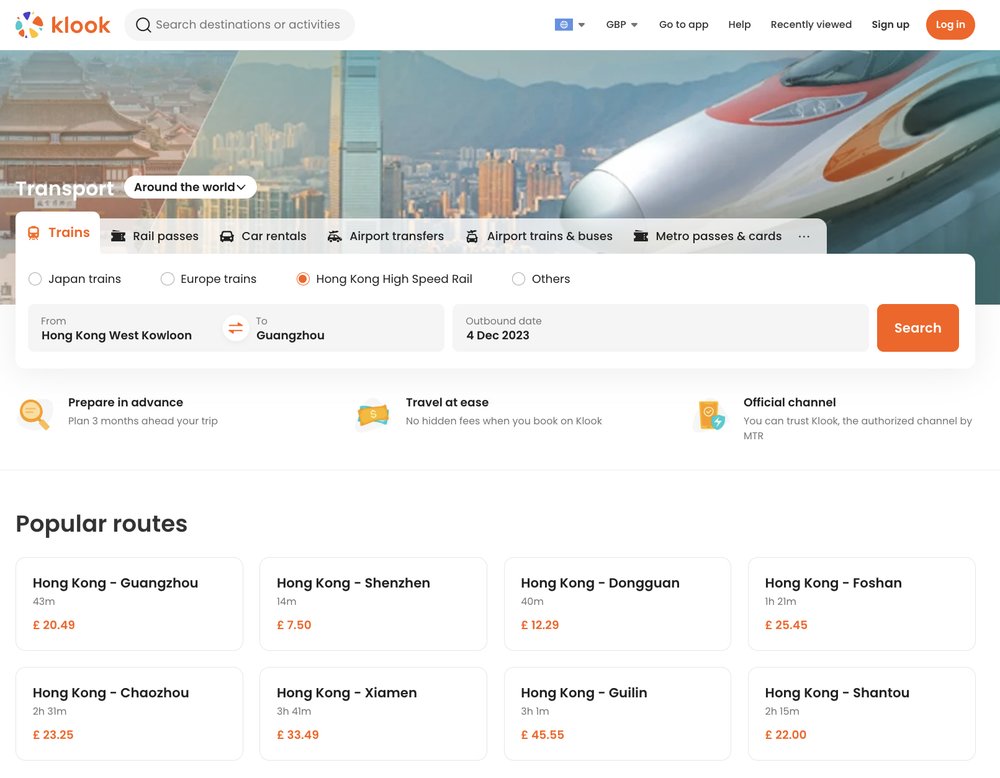Select the Car rentals car icon

tap(227, 236)
